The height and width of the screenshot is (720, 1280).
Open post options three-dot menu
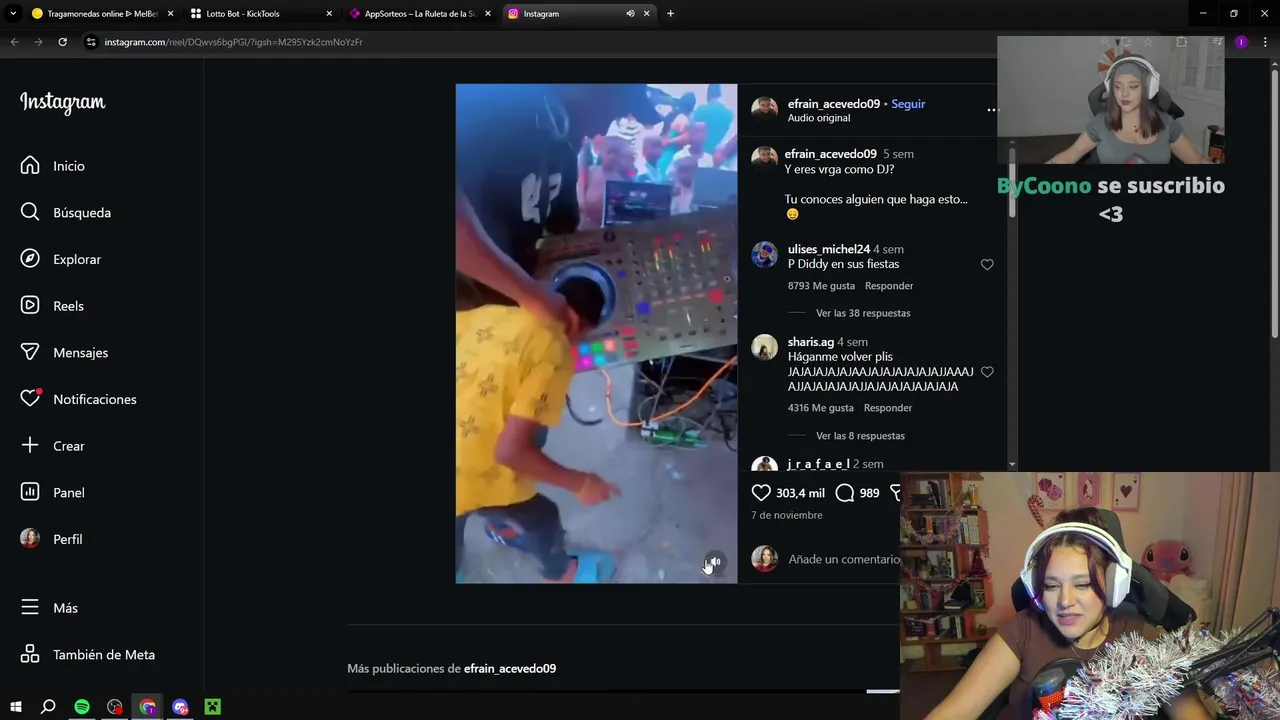992,110
